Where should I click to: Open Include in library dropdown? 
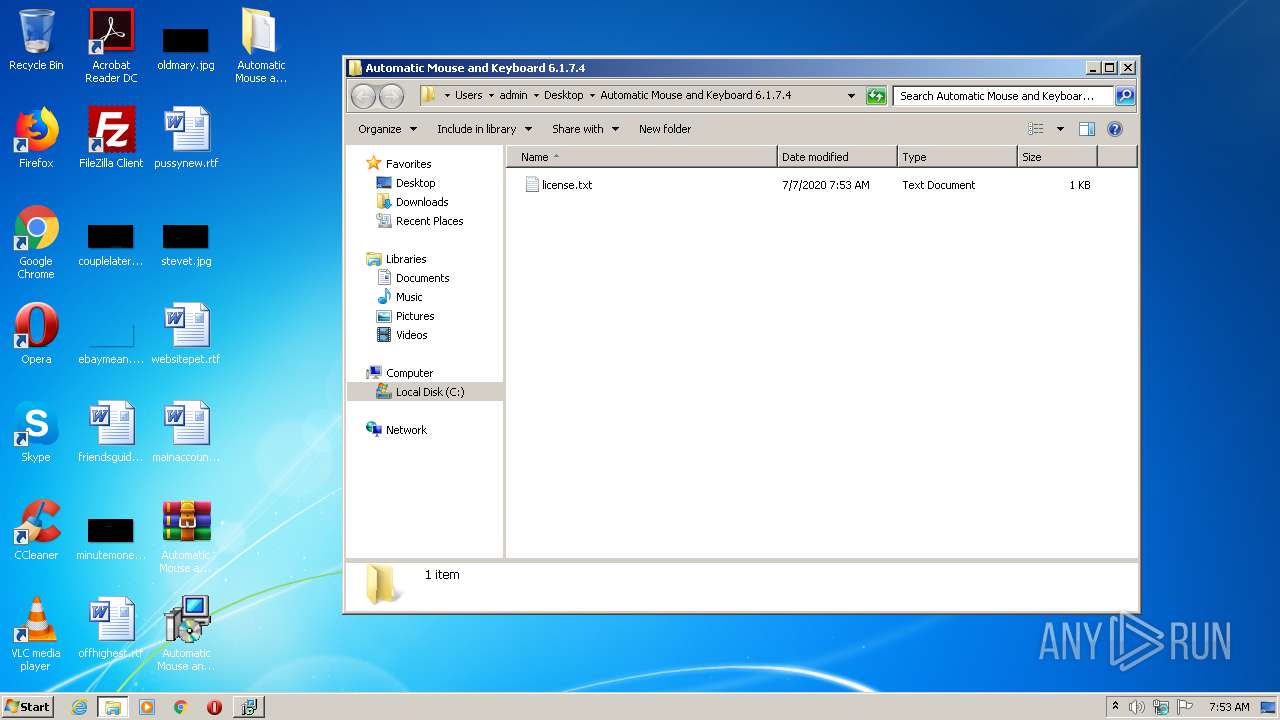484,129
